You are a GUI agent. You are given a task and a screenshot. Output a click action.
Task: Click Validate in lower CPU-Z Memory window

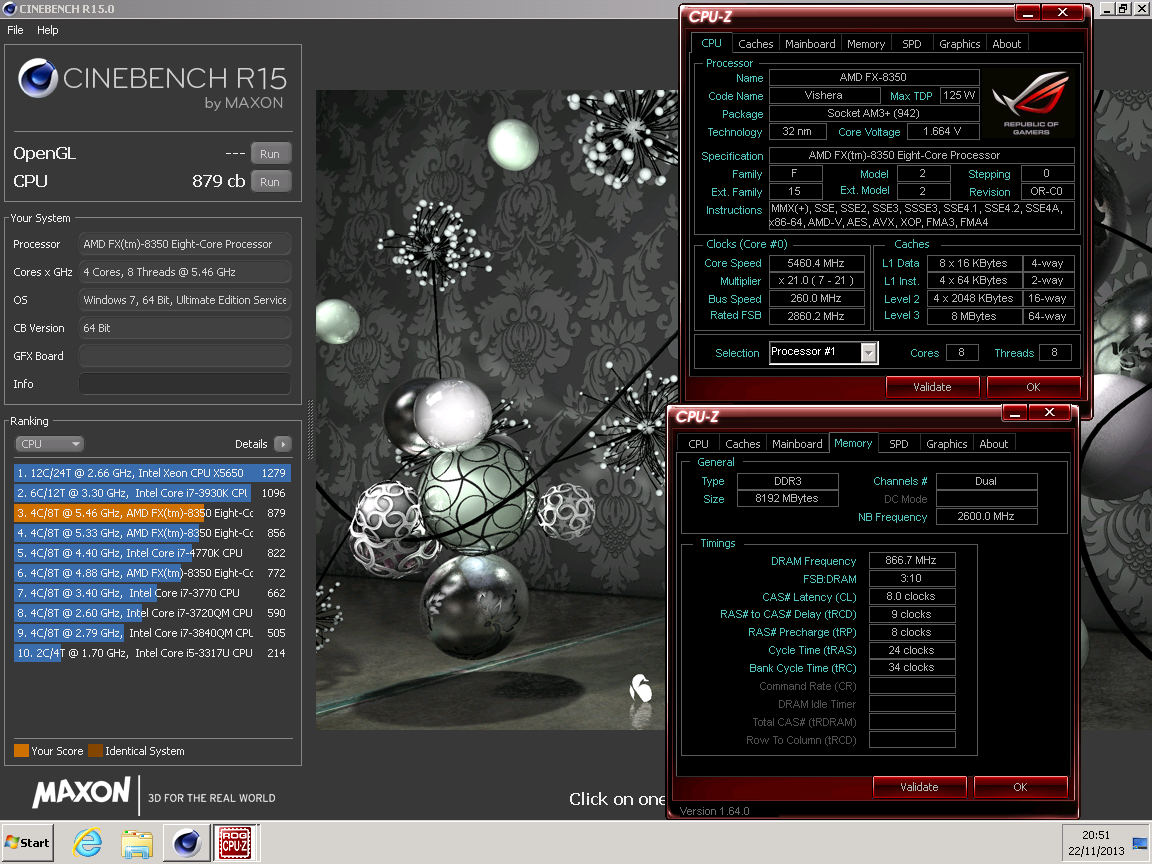pos(919,787)
